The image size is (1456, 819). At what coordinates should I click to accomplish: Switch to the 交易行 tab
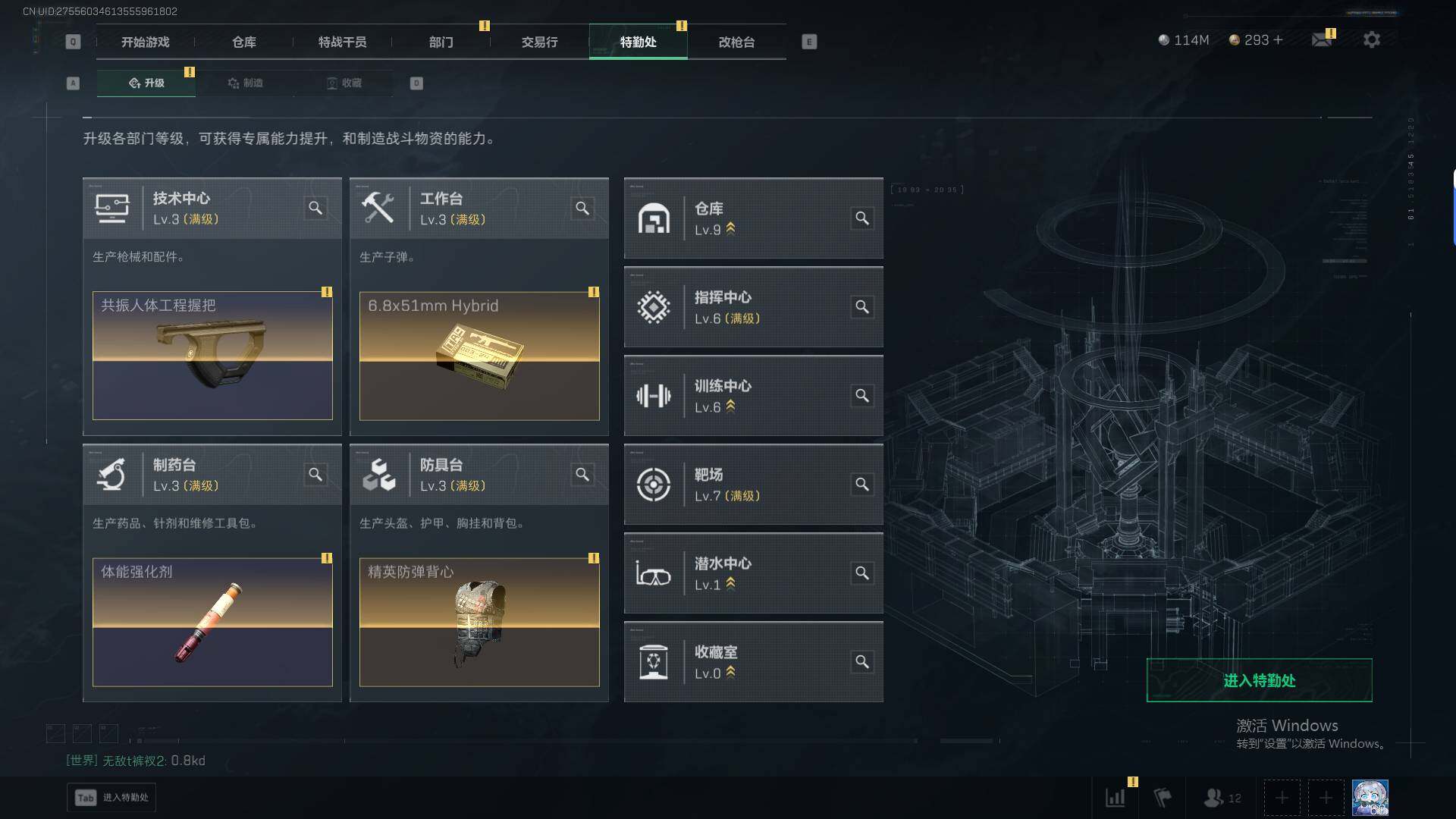click(539, 42)
